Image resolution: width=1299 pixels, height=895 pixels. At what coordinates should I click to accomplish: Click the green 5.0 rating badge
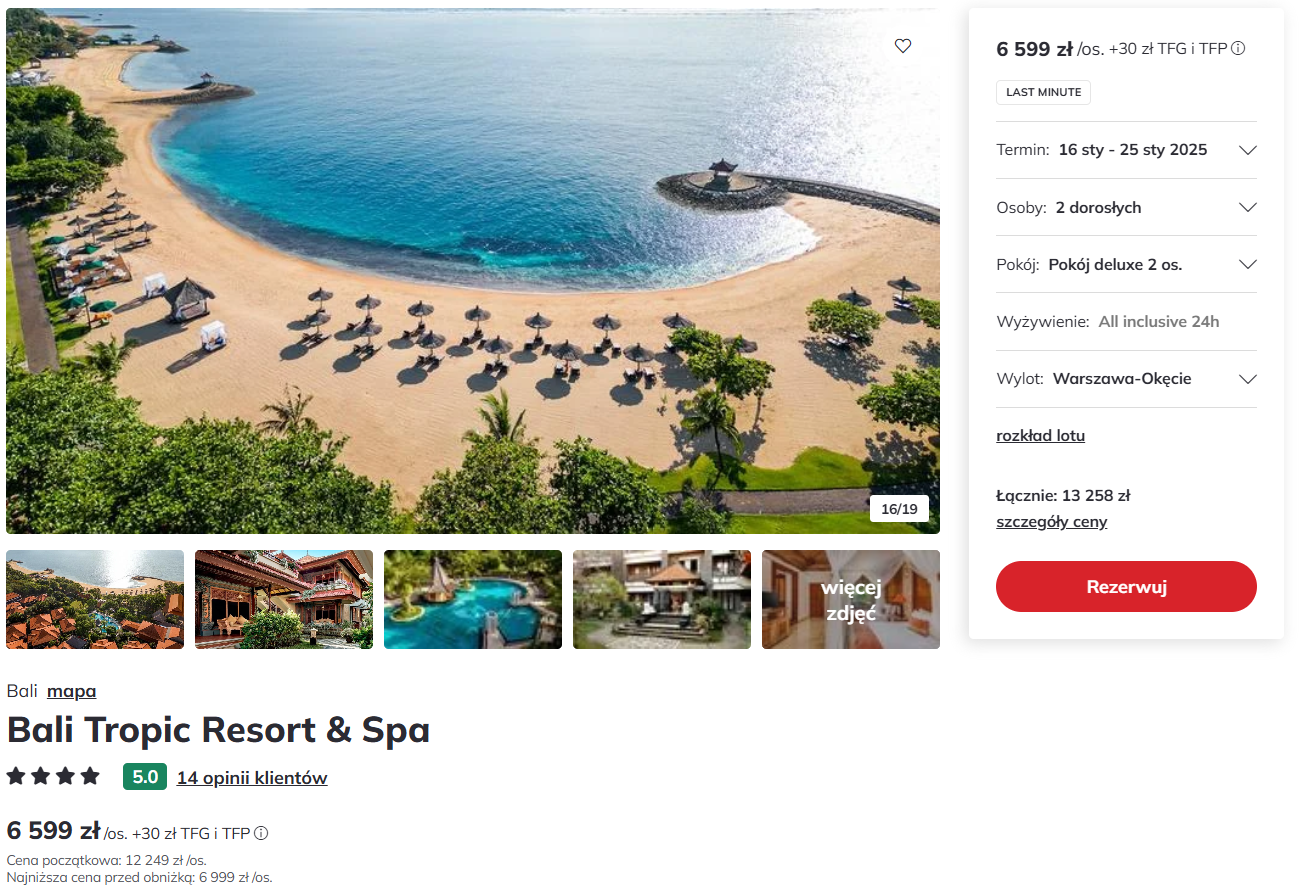[145, 777]
